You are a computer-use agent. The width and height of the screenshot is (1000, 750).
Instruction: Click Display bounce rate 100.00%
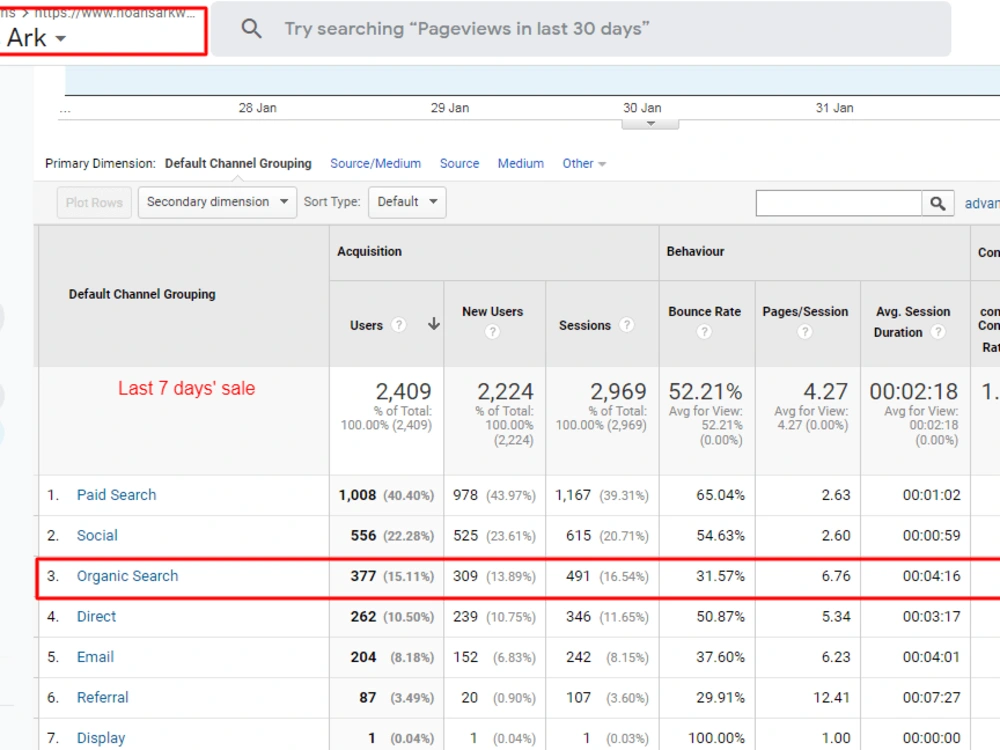pyautogui.click(x=716, y=738)
